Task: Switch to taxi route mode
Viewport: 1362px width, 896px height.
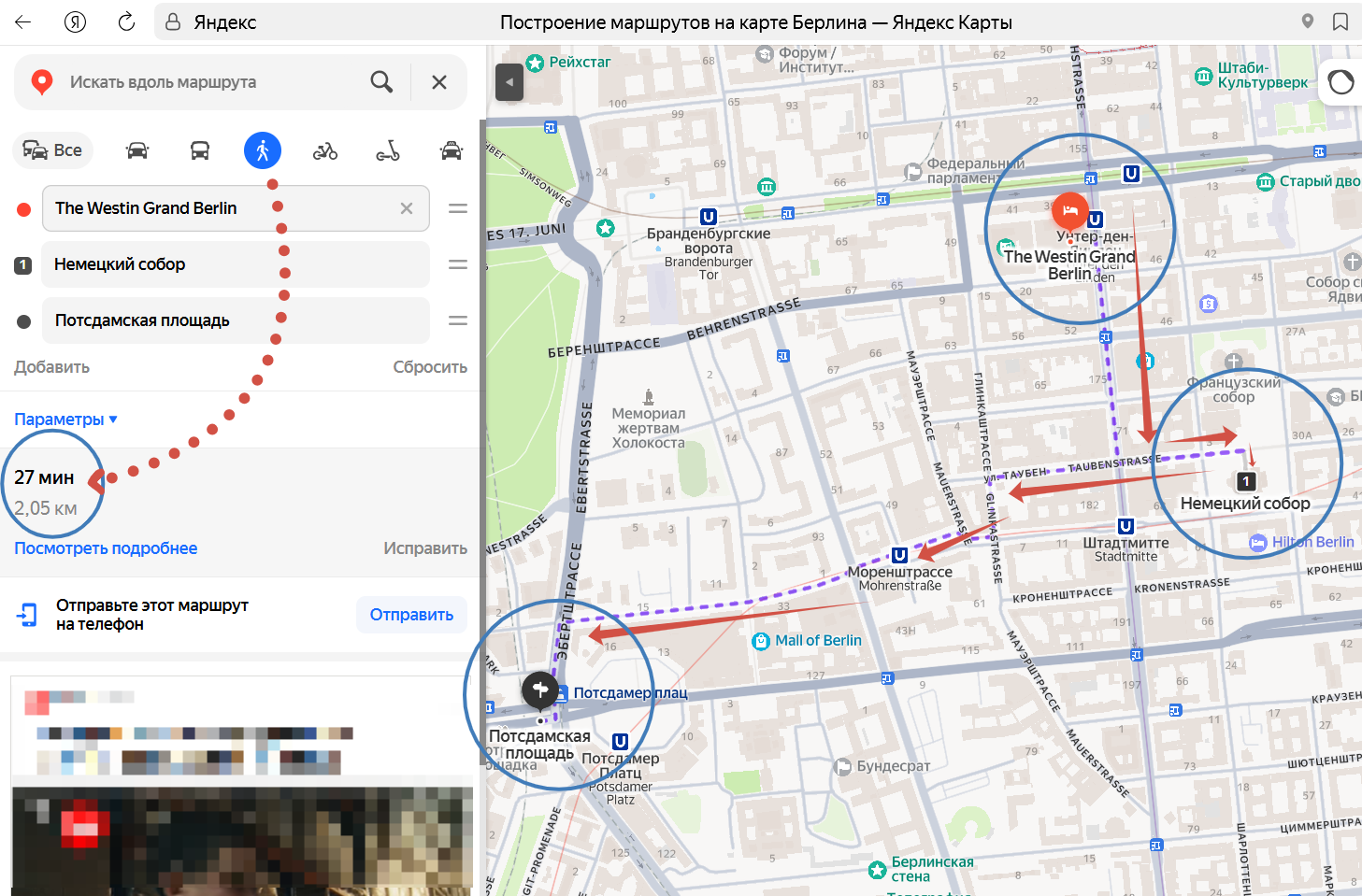Action: 452,150
